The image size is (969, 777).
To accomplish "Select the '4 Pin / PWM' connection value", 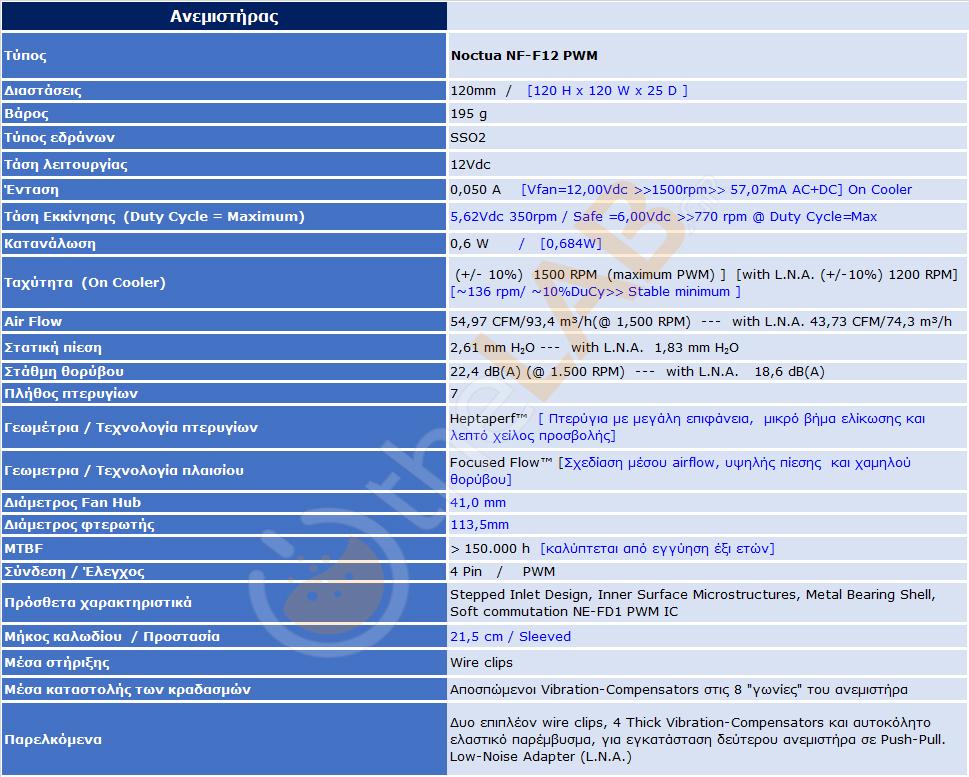I will point(502,572).
